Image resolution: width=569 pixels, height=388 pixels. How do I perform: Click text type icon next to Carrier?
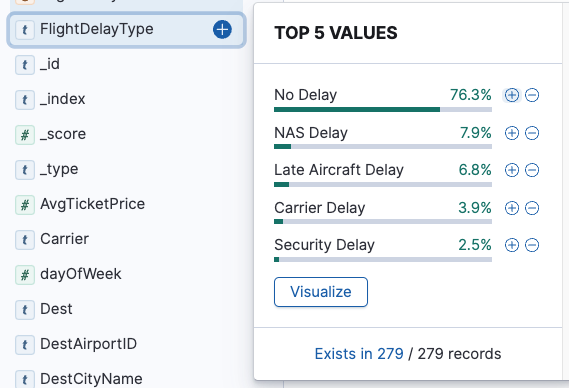point(25,240)
